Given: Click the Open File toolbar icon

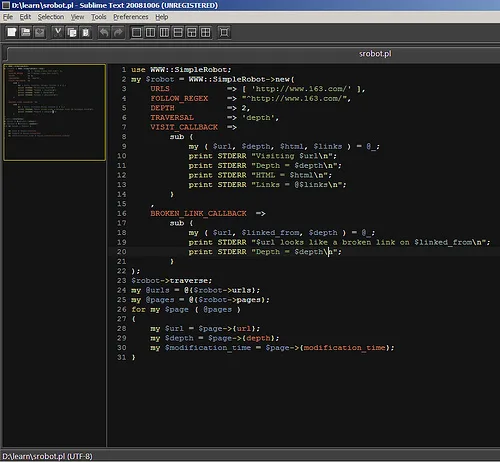Looking at the screenshot, I should [26, 32].
